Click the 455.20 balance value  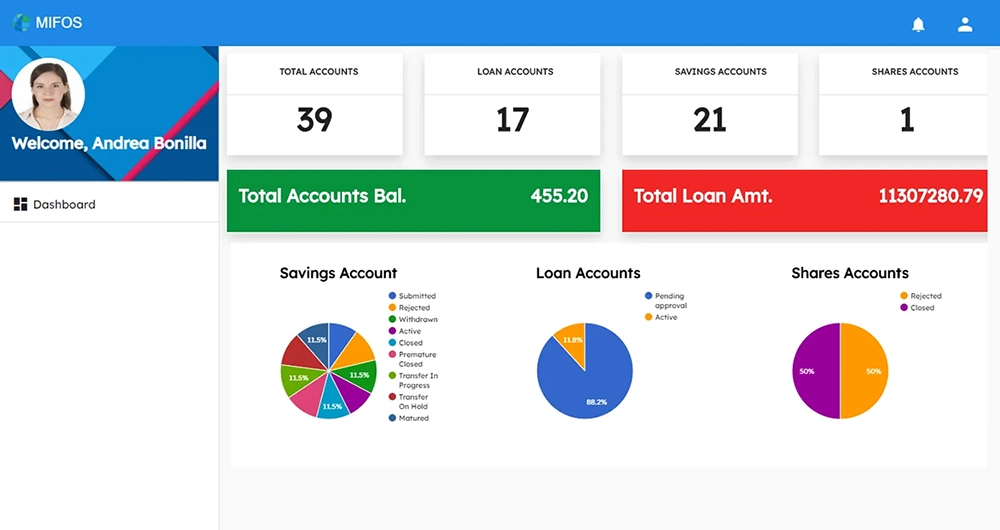(x=559, y=196)
